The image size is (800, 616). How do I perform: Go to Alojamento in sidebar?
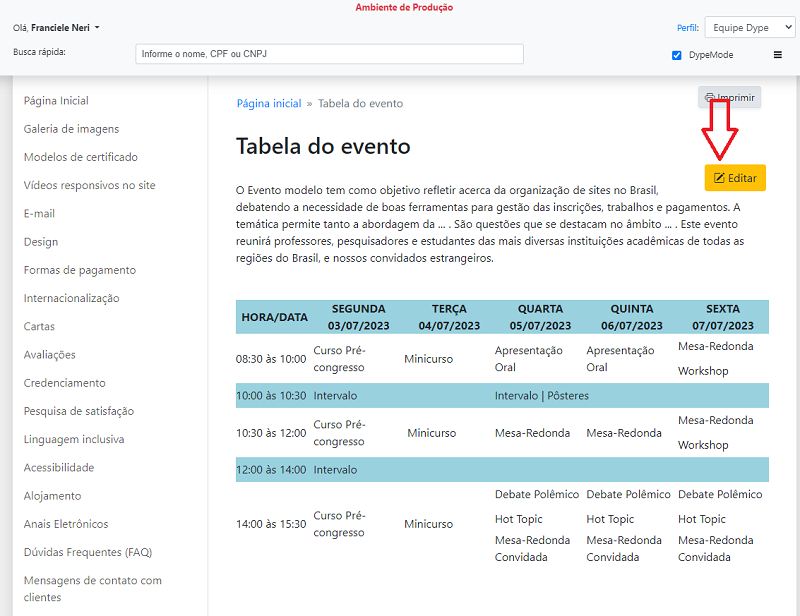(52, 496)
